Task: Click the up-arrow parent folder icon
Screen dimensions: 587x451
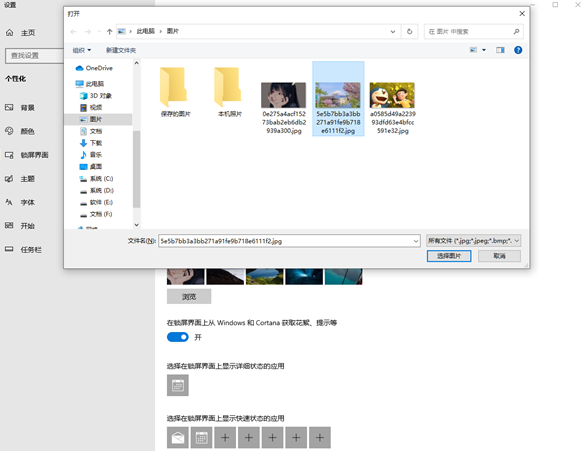Action: [x=109, y=32]
